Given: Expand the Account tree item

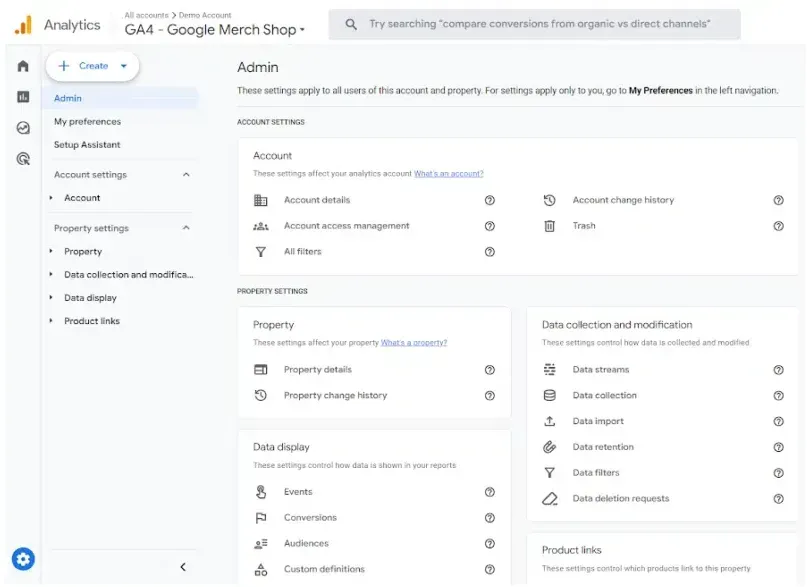Looking at the screenshot, I should coord(50,198).
